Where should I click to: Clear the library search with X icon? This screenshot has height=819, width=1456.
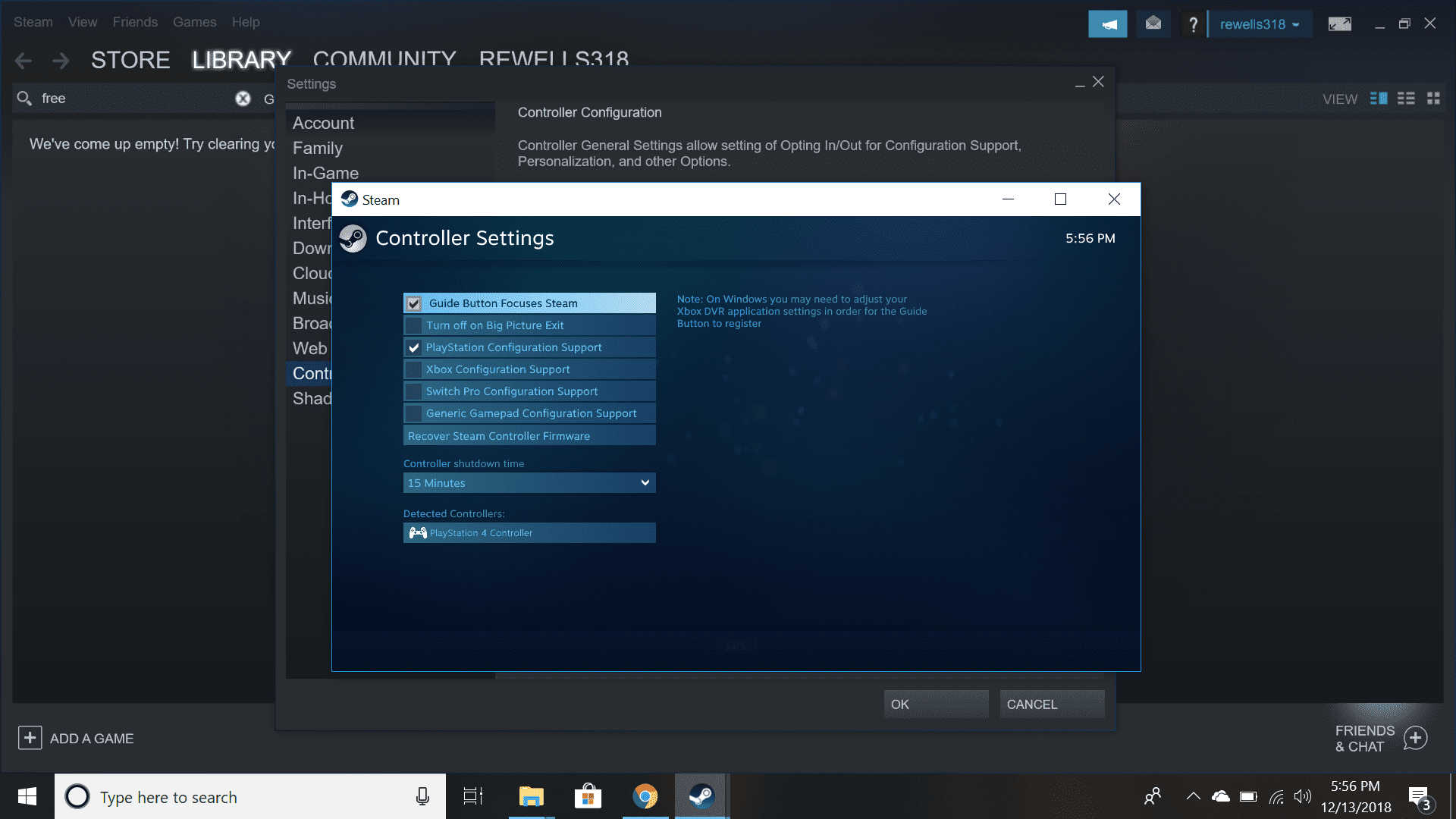pyautogui.click(x=243, y=99)
